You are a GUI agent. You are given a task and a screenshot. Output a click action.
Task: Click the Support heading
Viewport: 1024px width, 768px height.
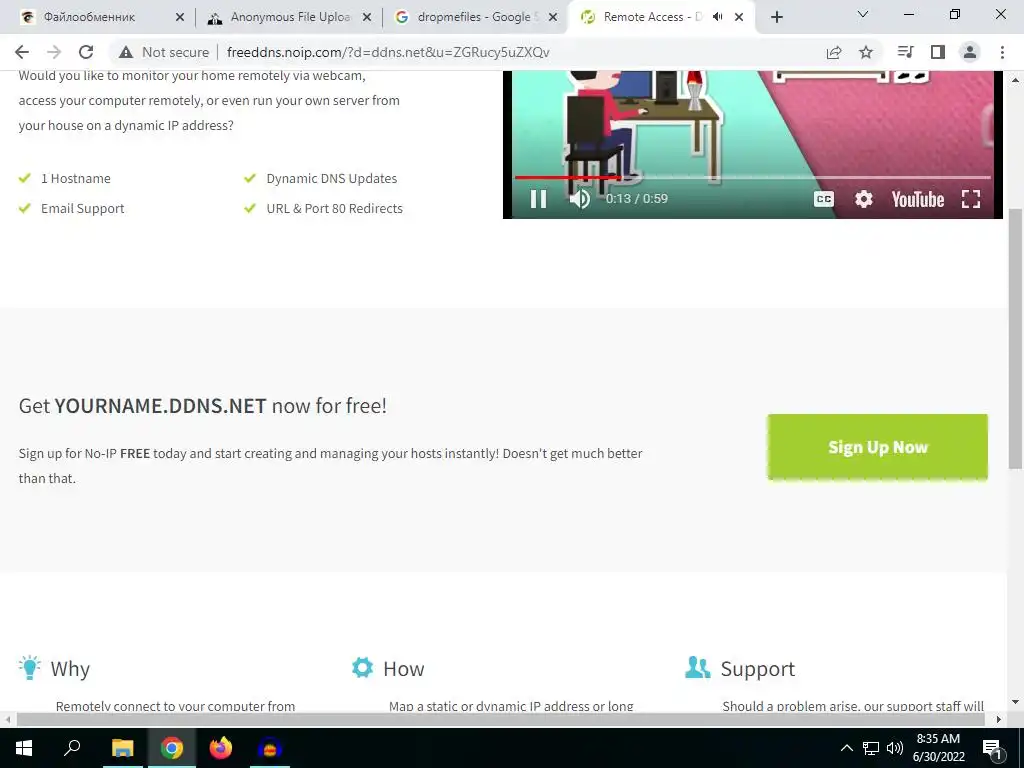click(x=758, y=669)
